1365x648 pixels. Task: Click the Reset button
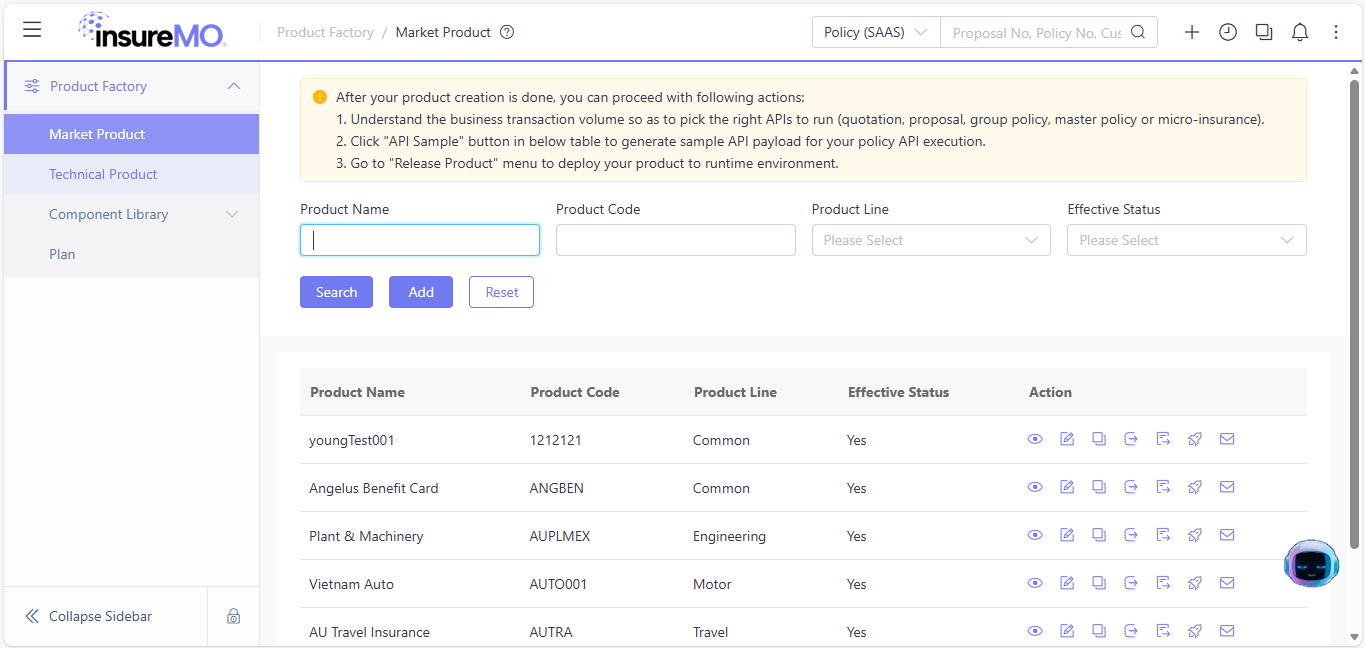(x=501, y=292)
